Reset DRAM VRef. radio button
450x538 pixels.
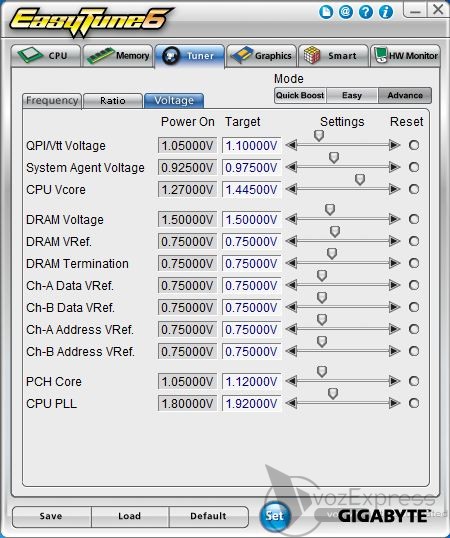[x=414, y=241]
